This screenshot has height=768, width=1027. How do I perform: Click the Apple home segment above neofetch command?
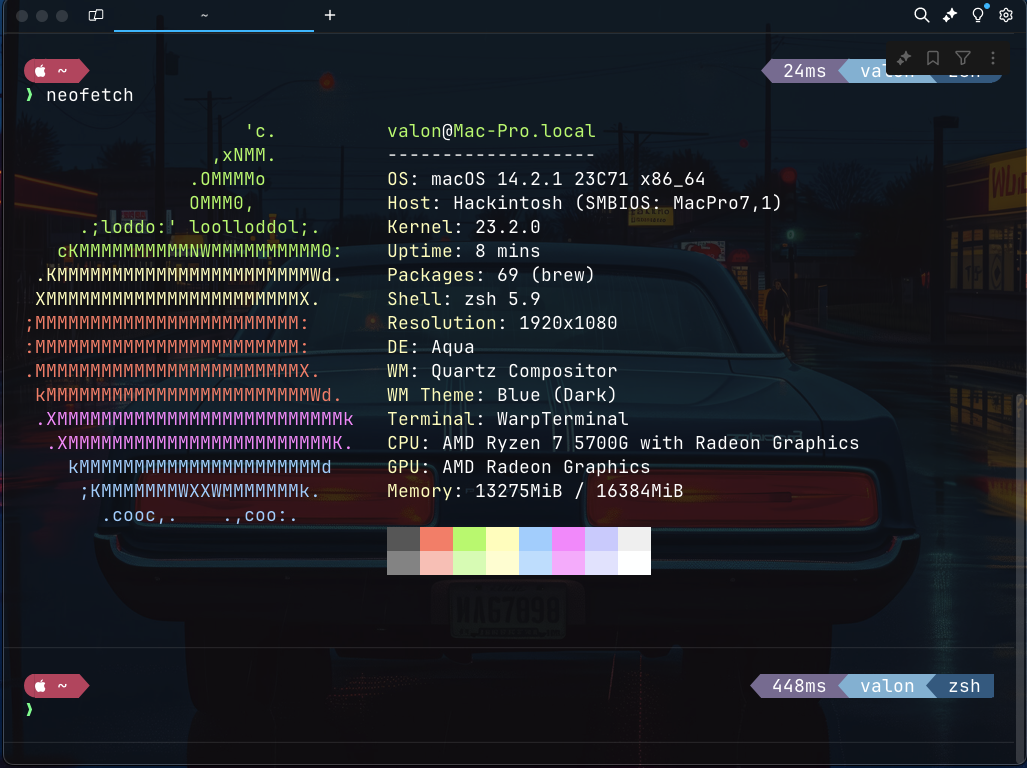(x=56, y=71)
